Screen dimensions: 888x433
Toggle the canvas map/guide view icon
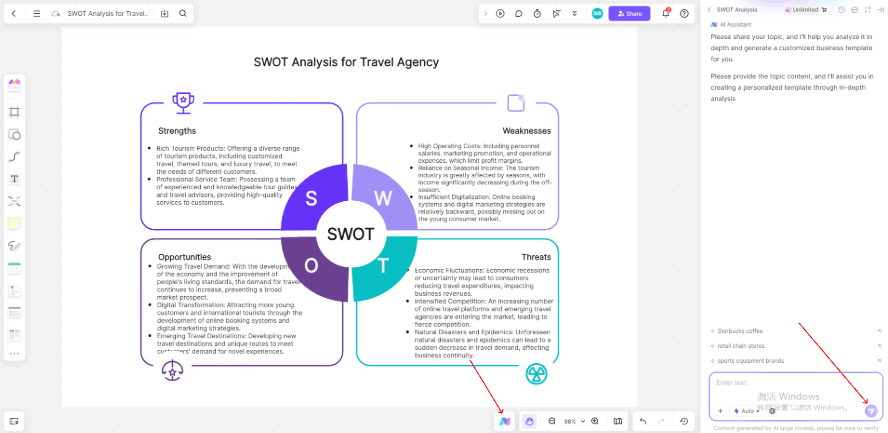coord(617,421)
